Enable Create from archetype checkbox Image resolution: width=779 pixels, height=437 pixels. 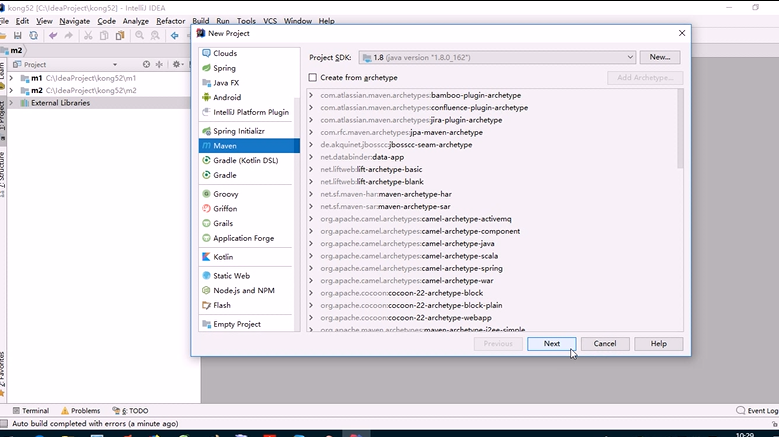312,77
